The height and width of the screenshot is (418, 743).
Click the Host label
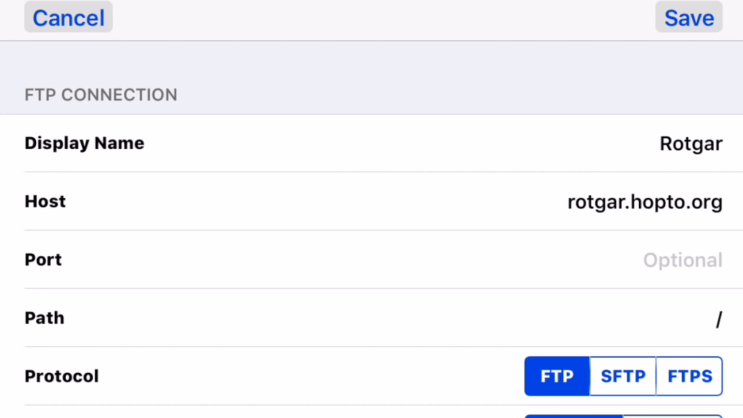click(x=45, y=202)
